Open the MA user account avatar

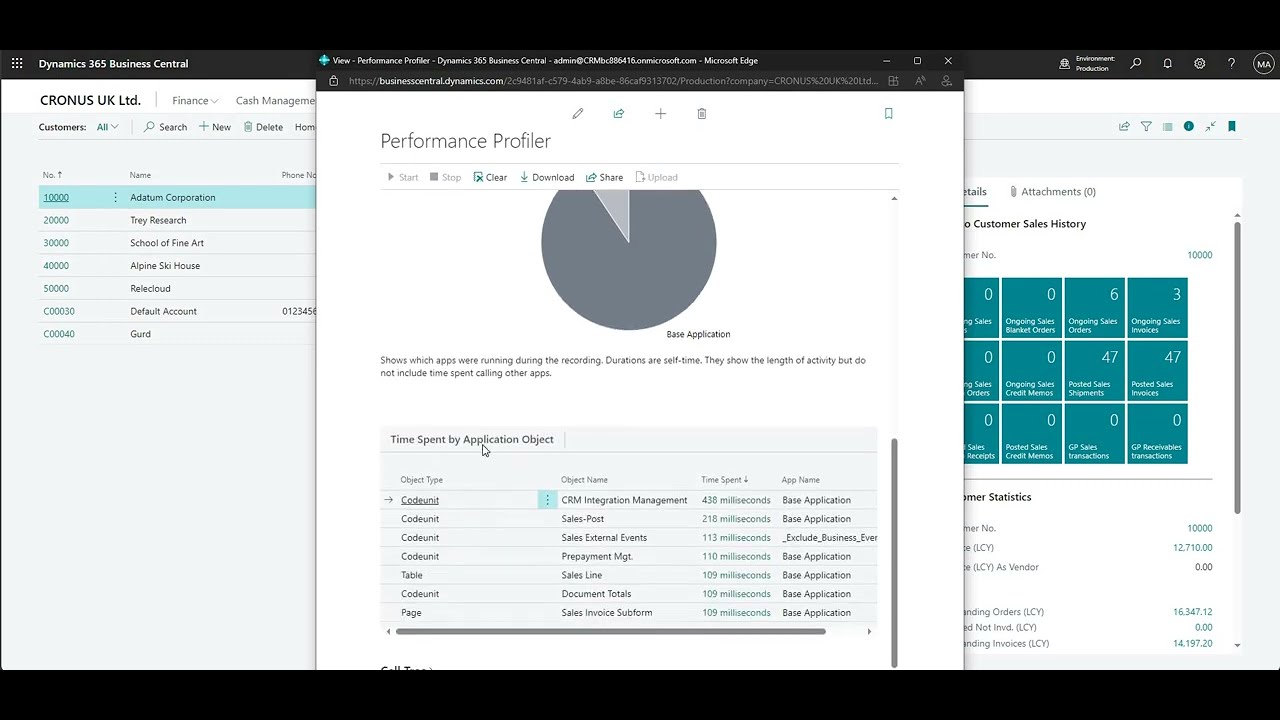click(1263, 63)
